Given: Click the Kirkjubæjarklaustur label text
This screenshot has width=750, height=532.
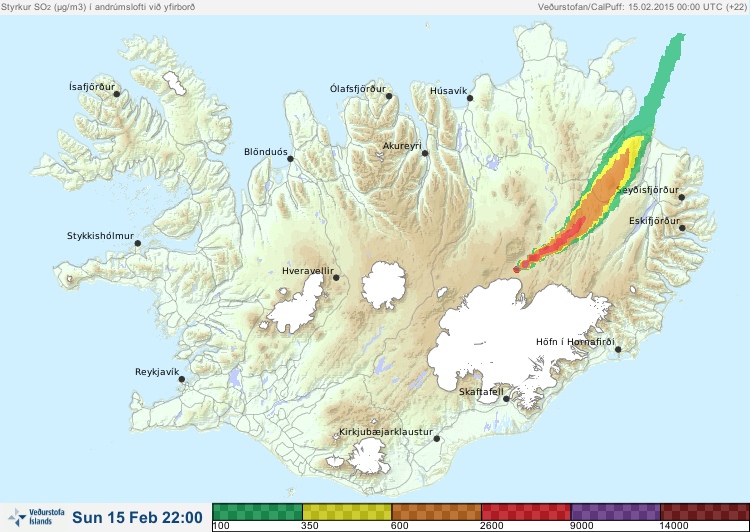Looking at the screenshot, I should click(386, 432).
